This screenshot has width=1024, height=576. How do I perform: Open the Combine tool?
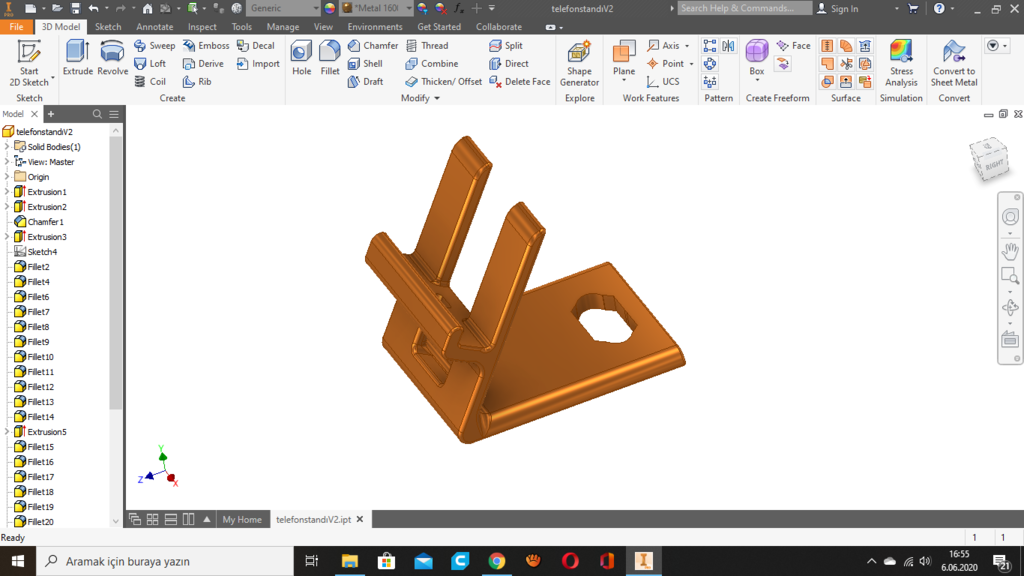[432, 63]
